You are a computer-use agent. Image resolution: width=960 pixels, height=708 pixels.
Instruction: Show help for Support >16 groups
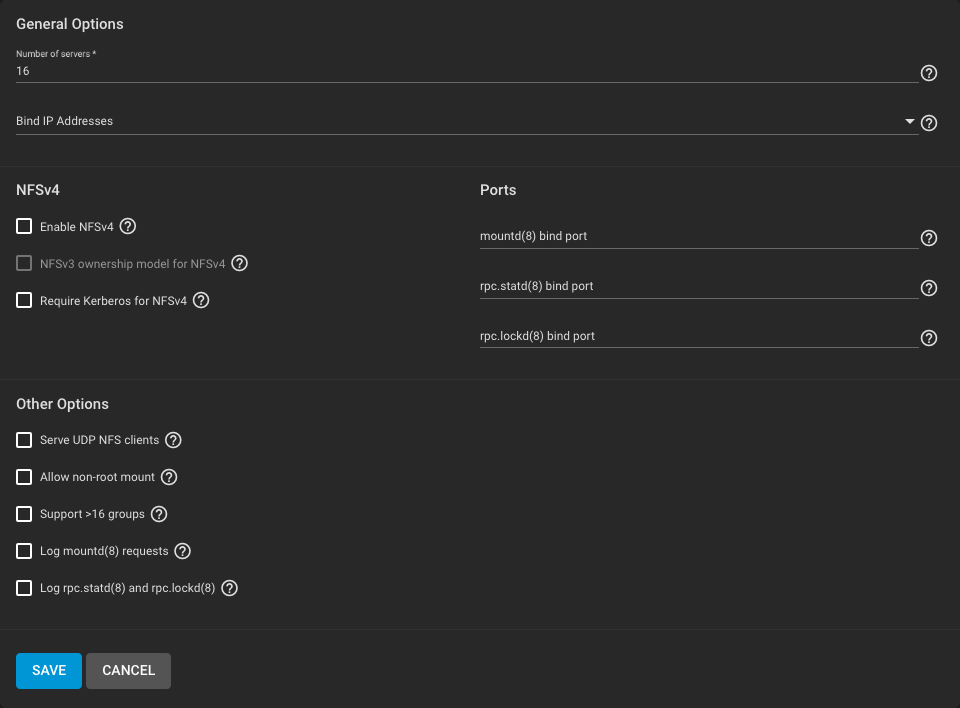(x=159, y=514)
